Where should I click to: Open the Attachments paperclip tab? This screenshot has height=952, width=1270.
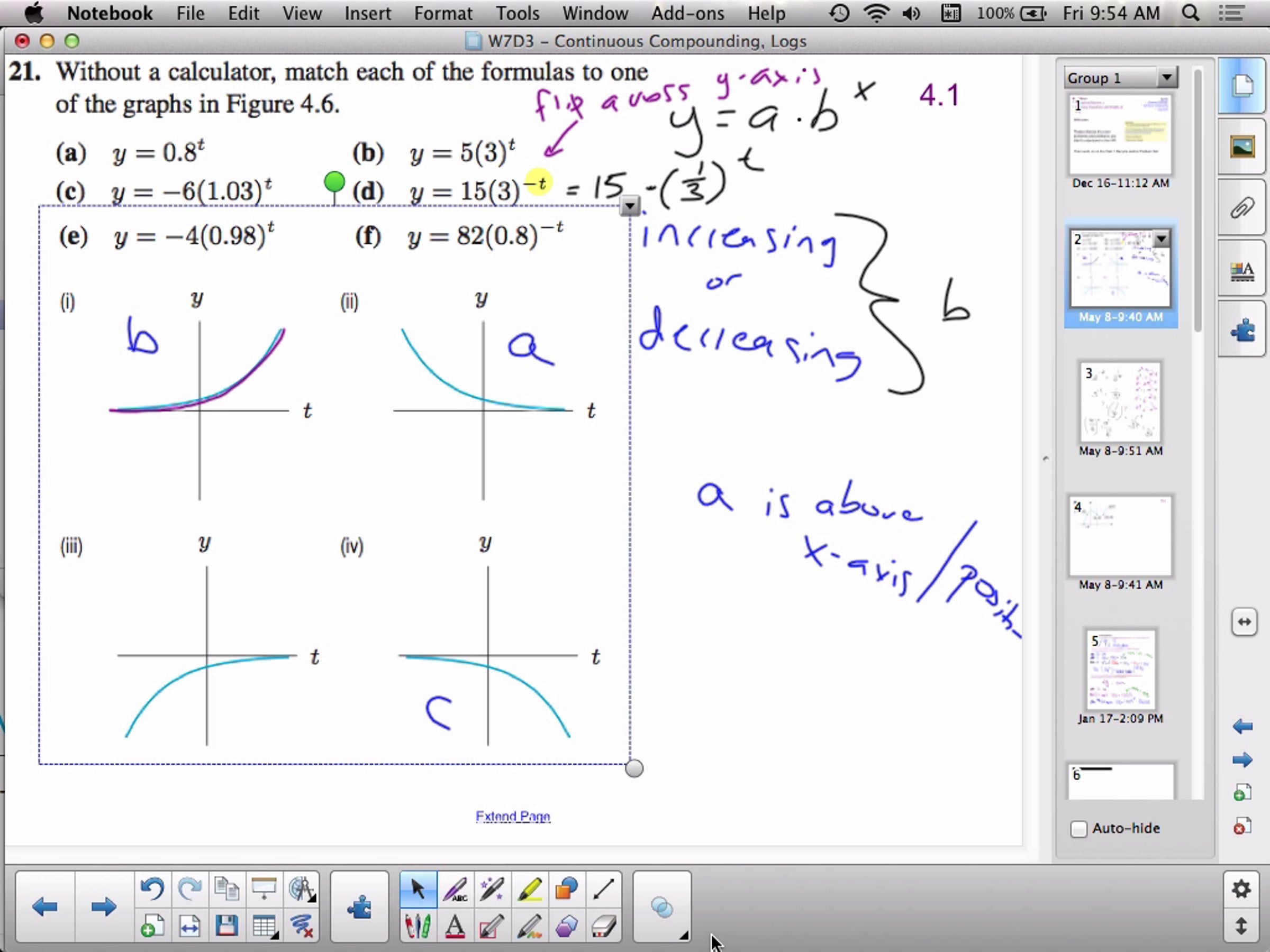pyautogui.click(x=1242, y=208)
